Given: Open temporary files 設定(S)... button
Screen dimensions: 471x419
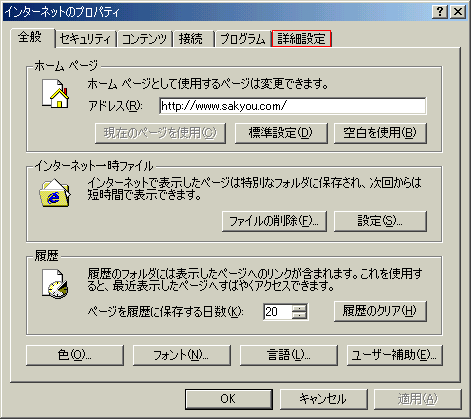Looking at the screenshot, I should (x=380, y=221).
